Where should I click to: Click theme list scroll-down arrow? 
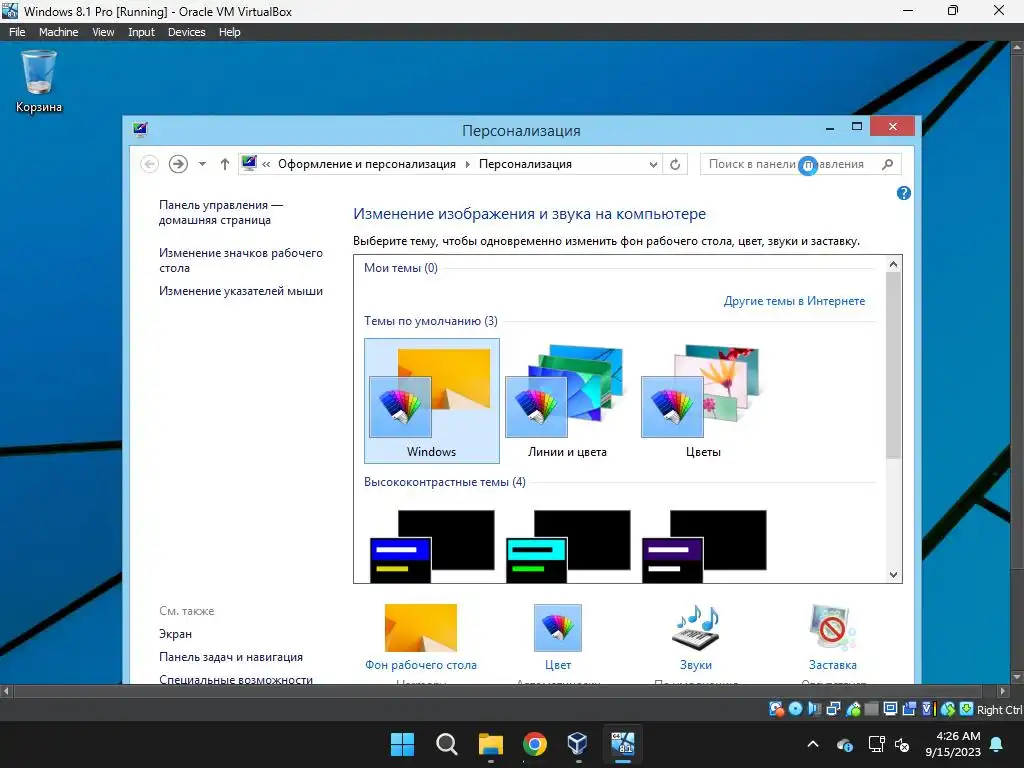click(x=893, y=575)
